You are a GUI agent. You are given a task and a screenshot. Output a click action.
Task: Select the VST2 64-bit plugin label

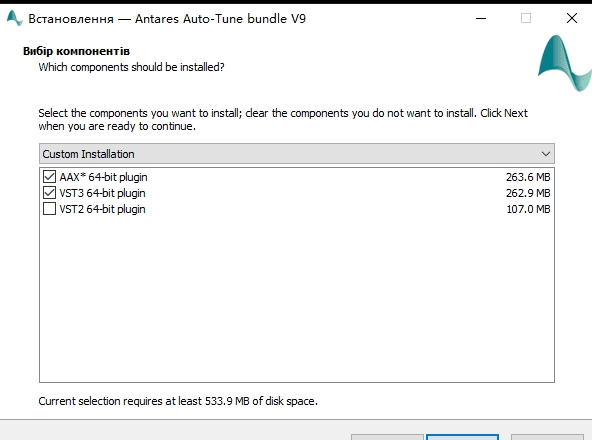[x=102, y=209]
